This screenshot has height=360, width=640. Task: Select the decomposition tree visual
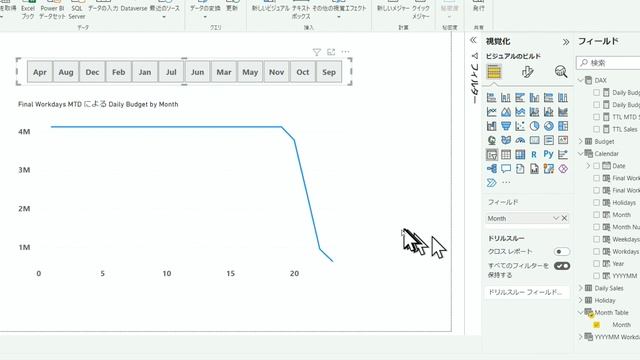pyautogui.click(x=491, y=169)
